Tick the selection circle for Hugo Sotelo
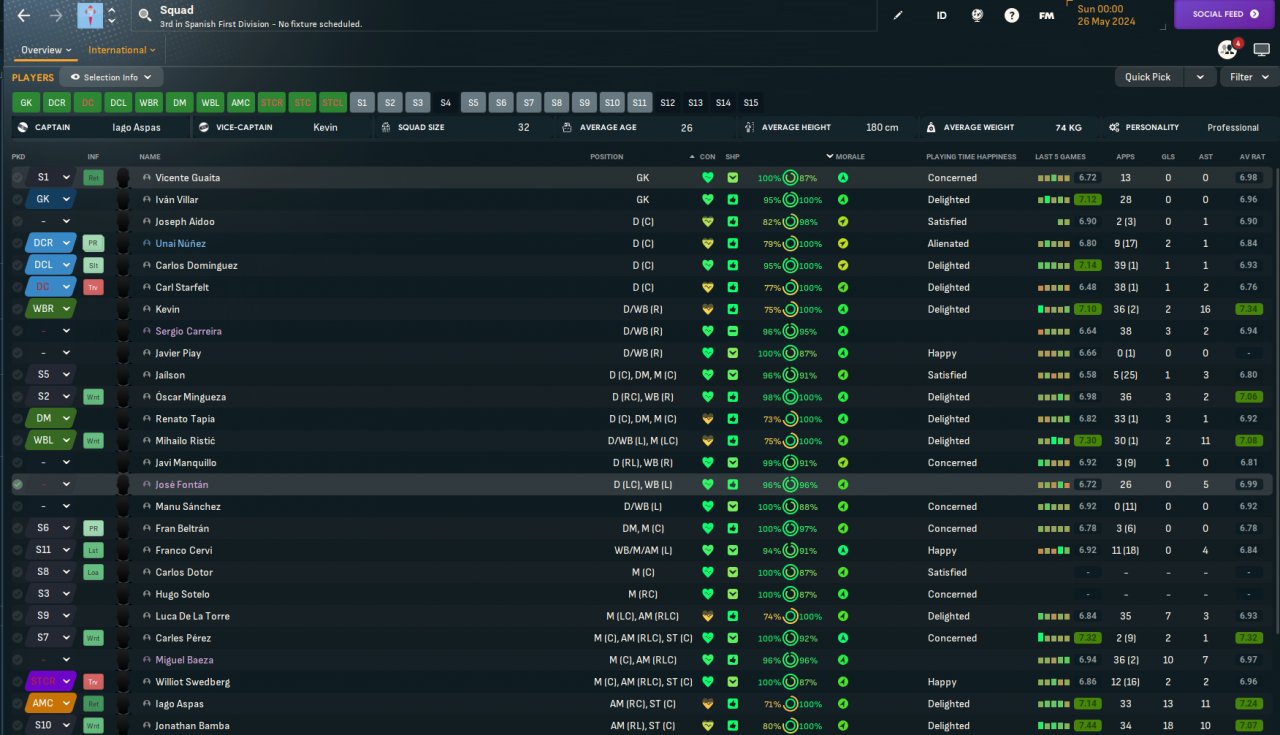This screenshot has height=735, width=1280. [17, 595]
